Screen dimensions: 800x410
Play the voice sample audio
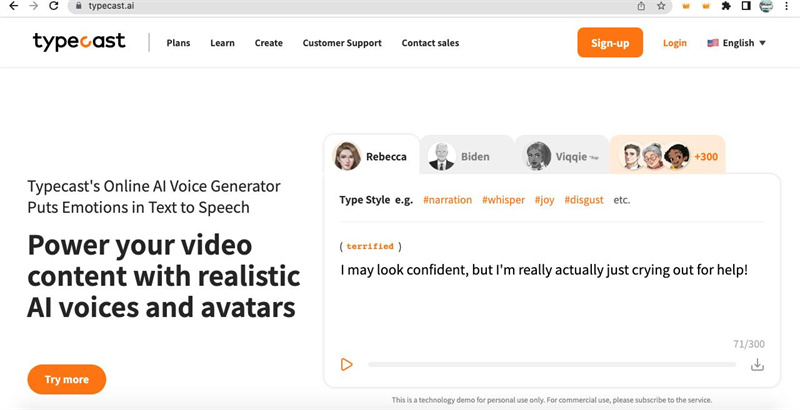(x=346, y=365)
